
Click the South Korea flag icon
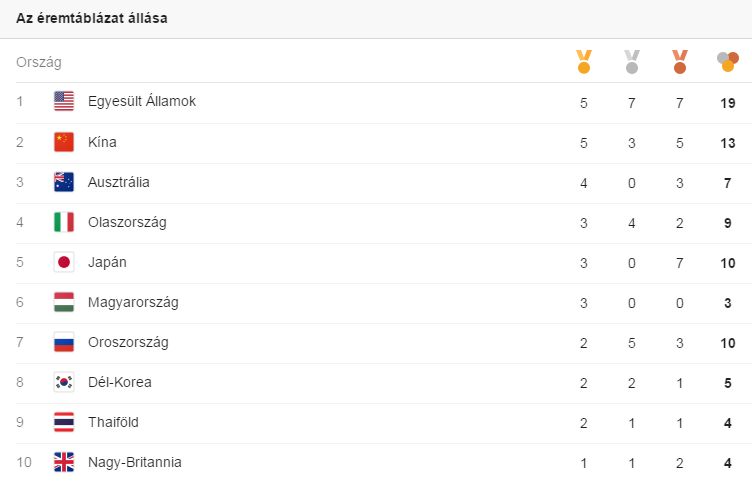point(64,382)
